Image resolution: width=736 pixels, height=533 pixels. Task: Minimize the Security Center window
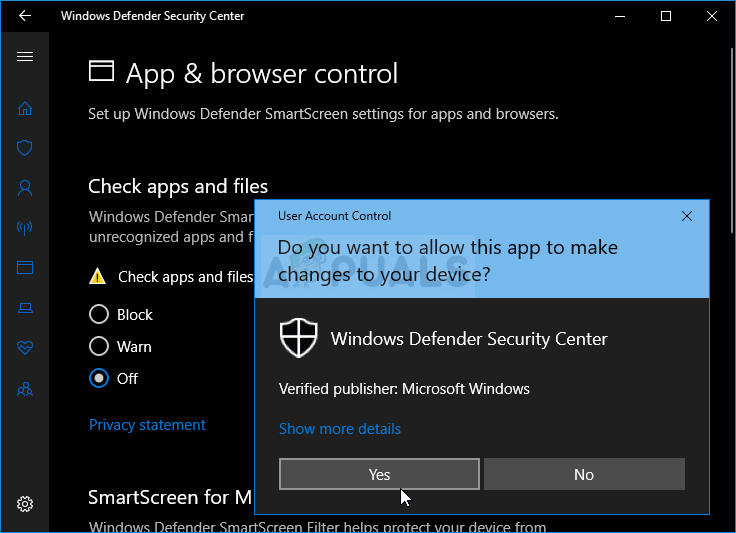[620, 16]
